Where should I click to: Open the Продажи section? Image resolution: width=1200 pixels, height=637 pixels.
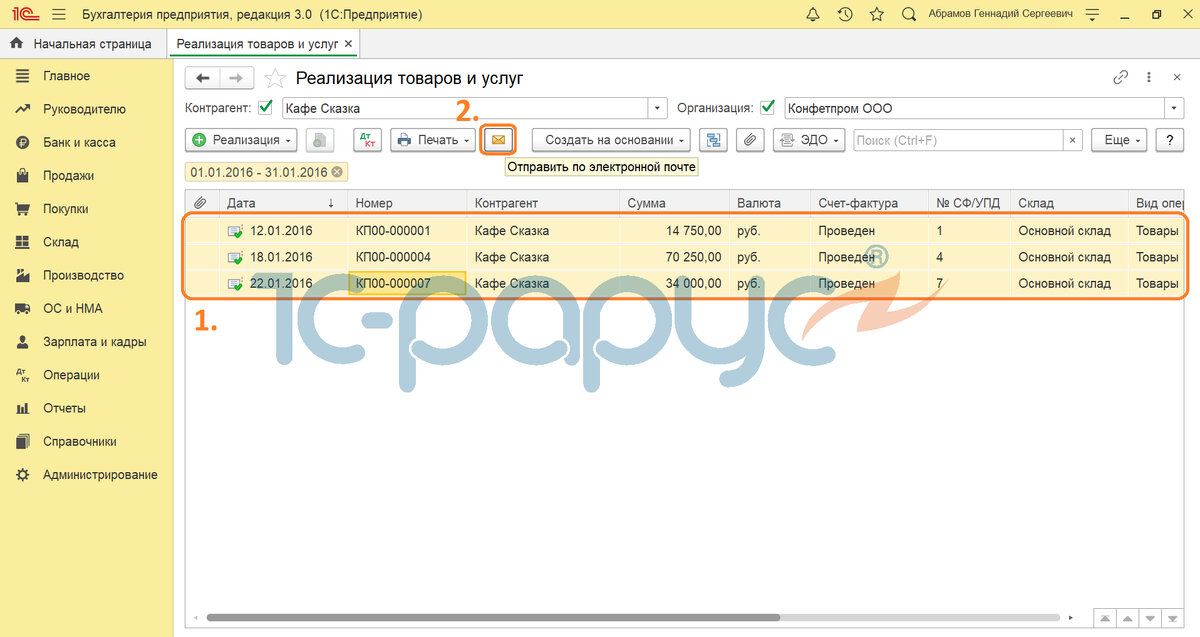(68, 175)
